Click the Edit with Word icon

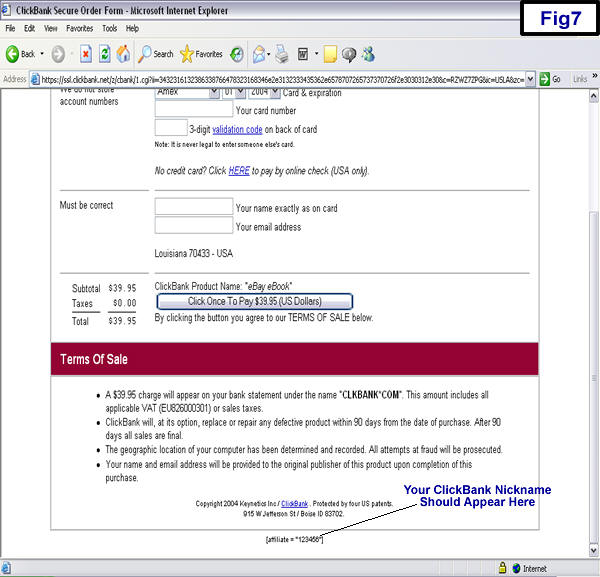(303, 54)
